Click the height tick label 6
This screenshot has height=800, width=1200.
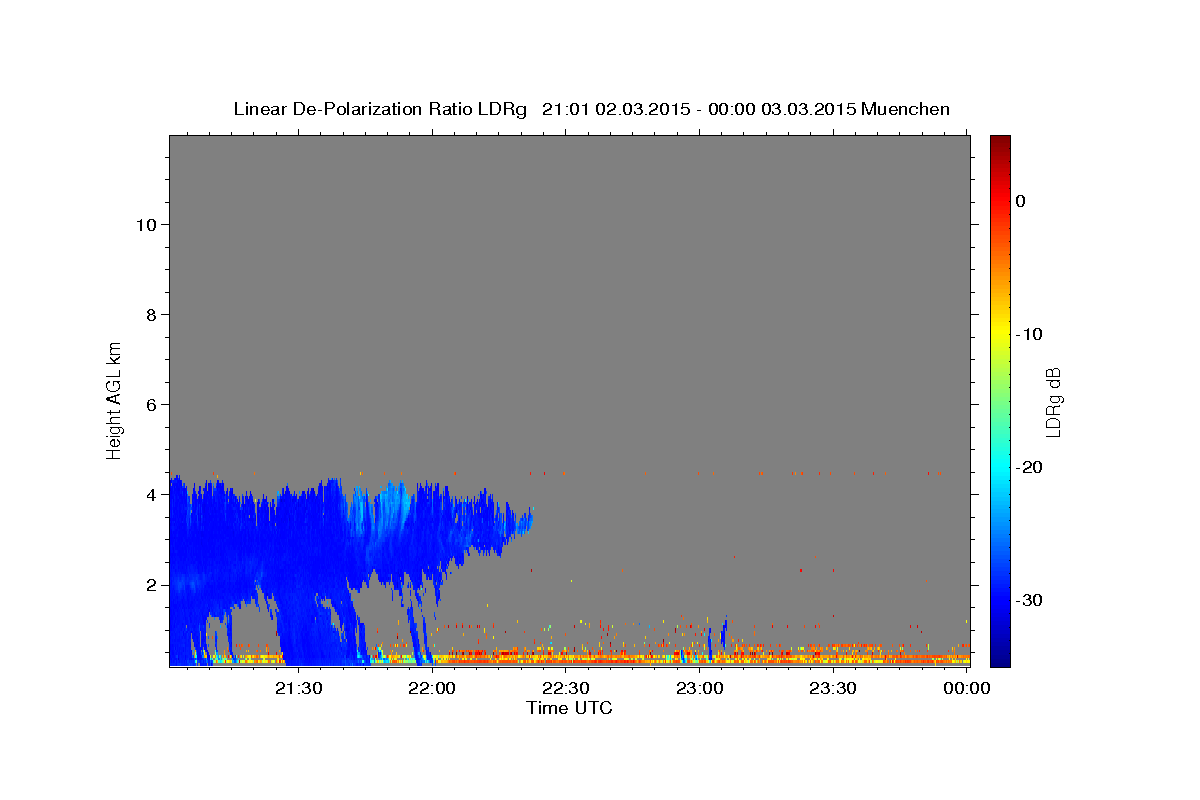coord(149,404)
